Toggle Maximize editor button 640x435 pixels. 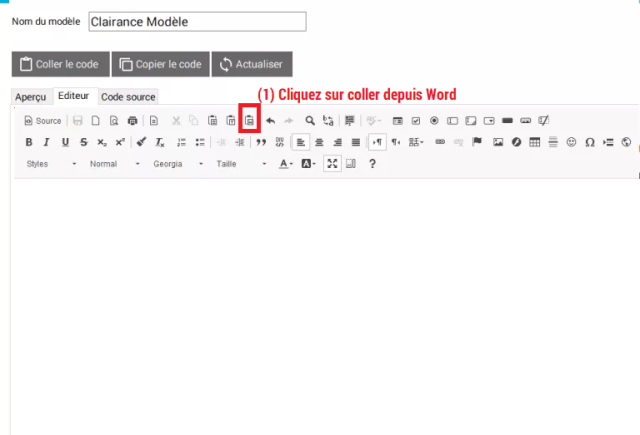333,163
